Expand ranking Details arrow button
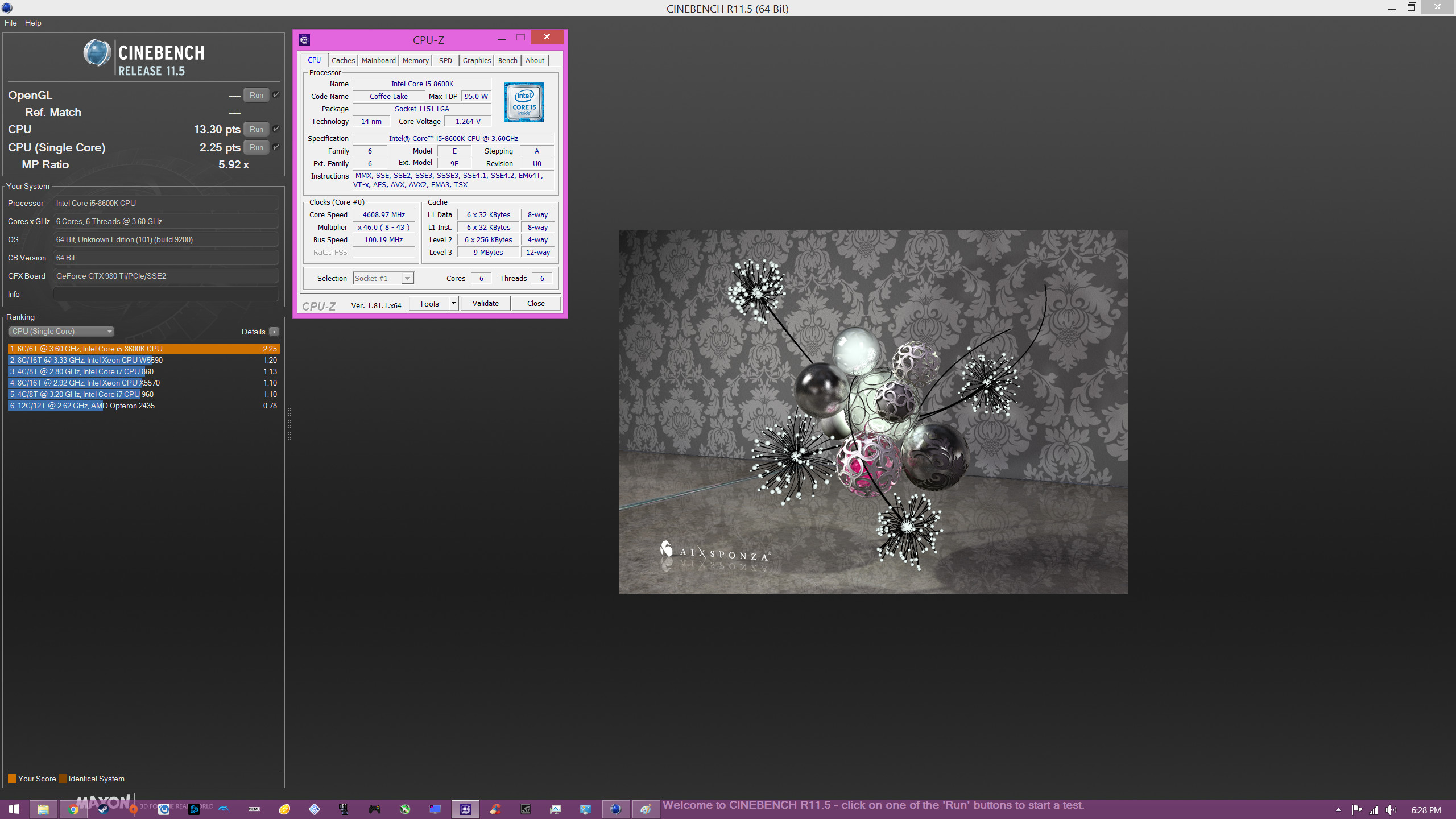The image size is (1456, 819). tap(274, 332)
